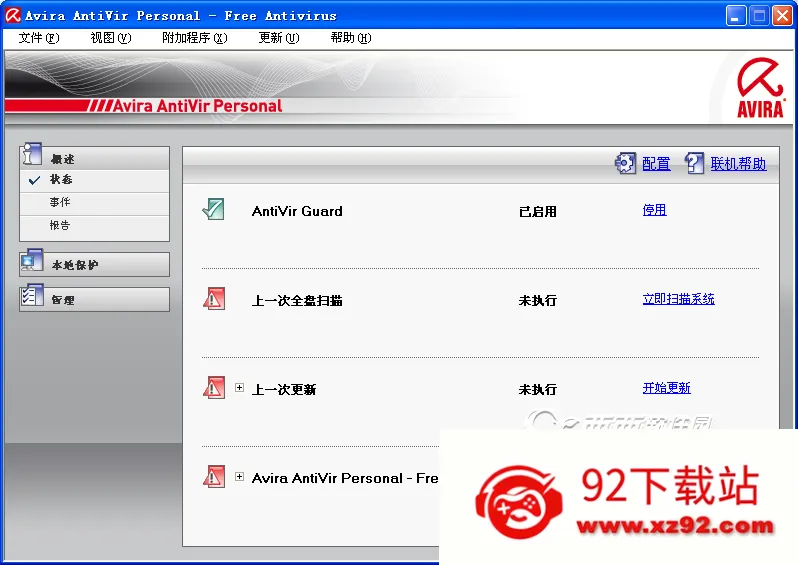This screenshot has width=798, height=565.
Task: Expand the 本地保护 sidebar section
Action: click(95, 265)
